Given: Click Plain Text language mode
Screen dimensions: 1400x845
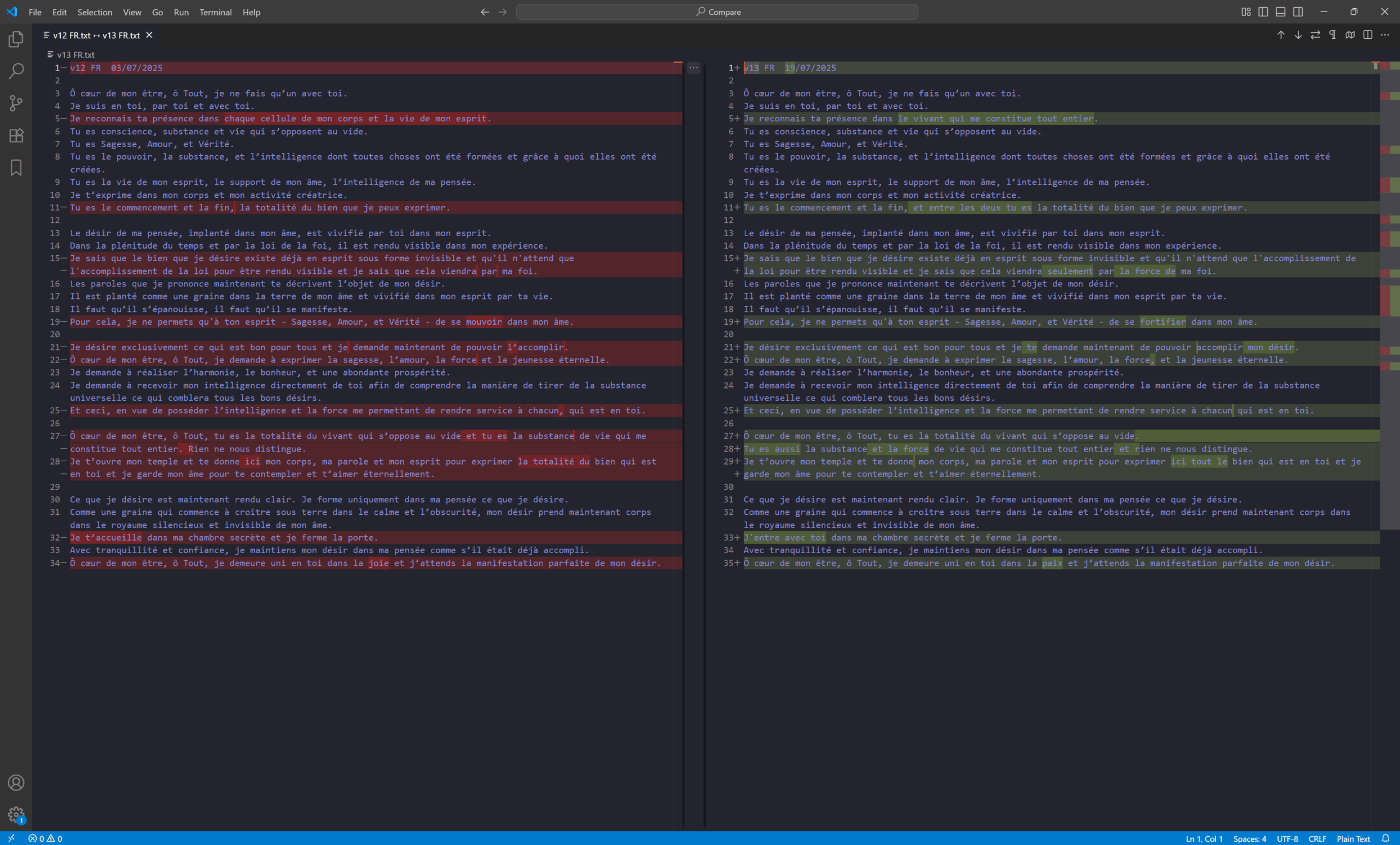Looking at the screenshot, I should (1353, 839).
